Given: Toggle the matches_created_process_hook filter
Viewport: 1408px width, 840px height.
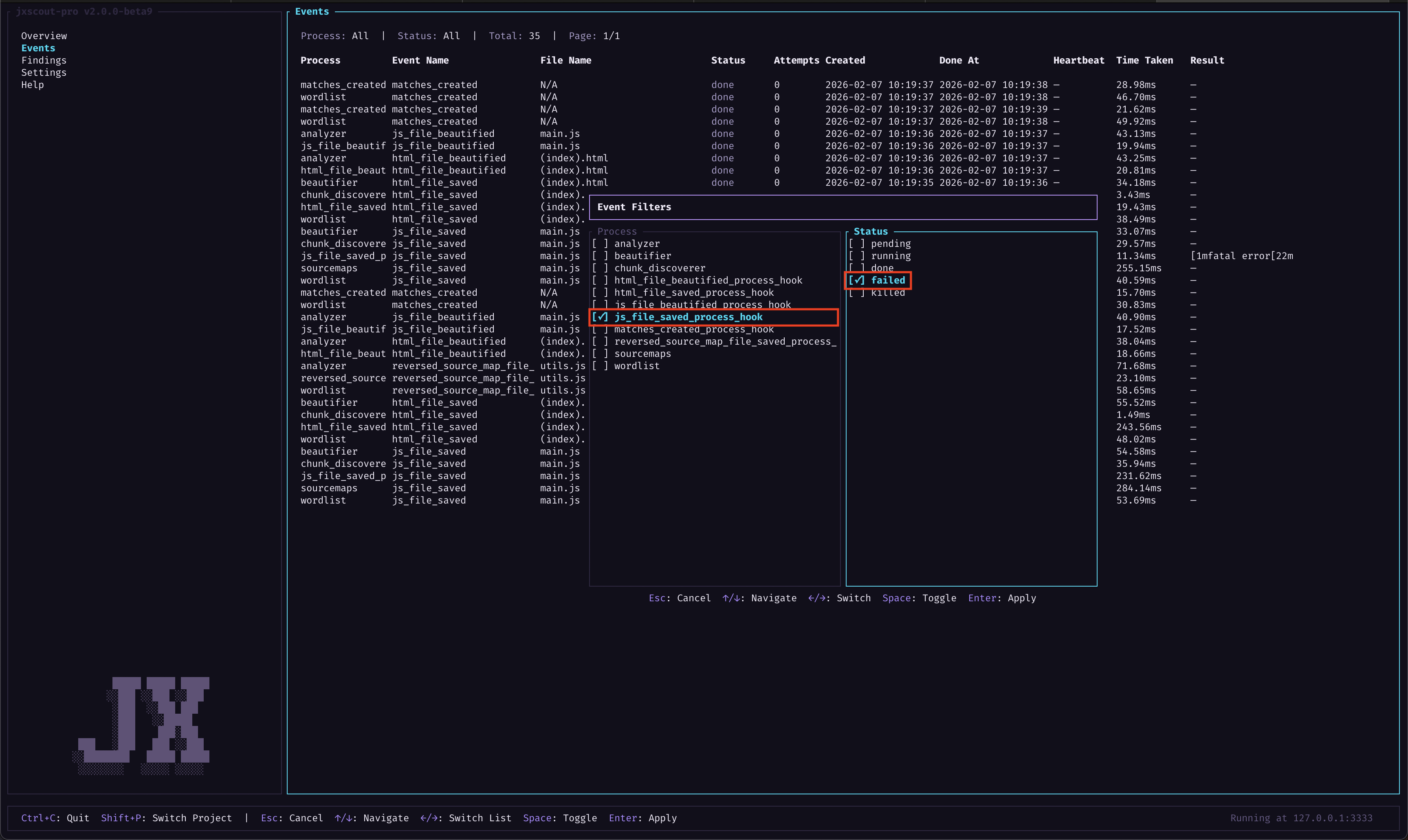Looking at the screenshot, I should [682, 330].
